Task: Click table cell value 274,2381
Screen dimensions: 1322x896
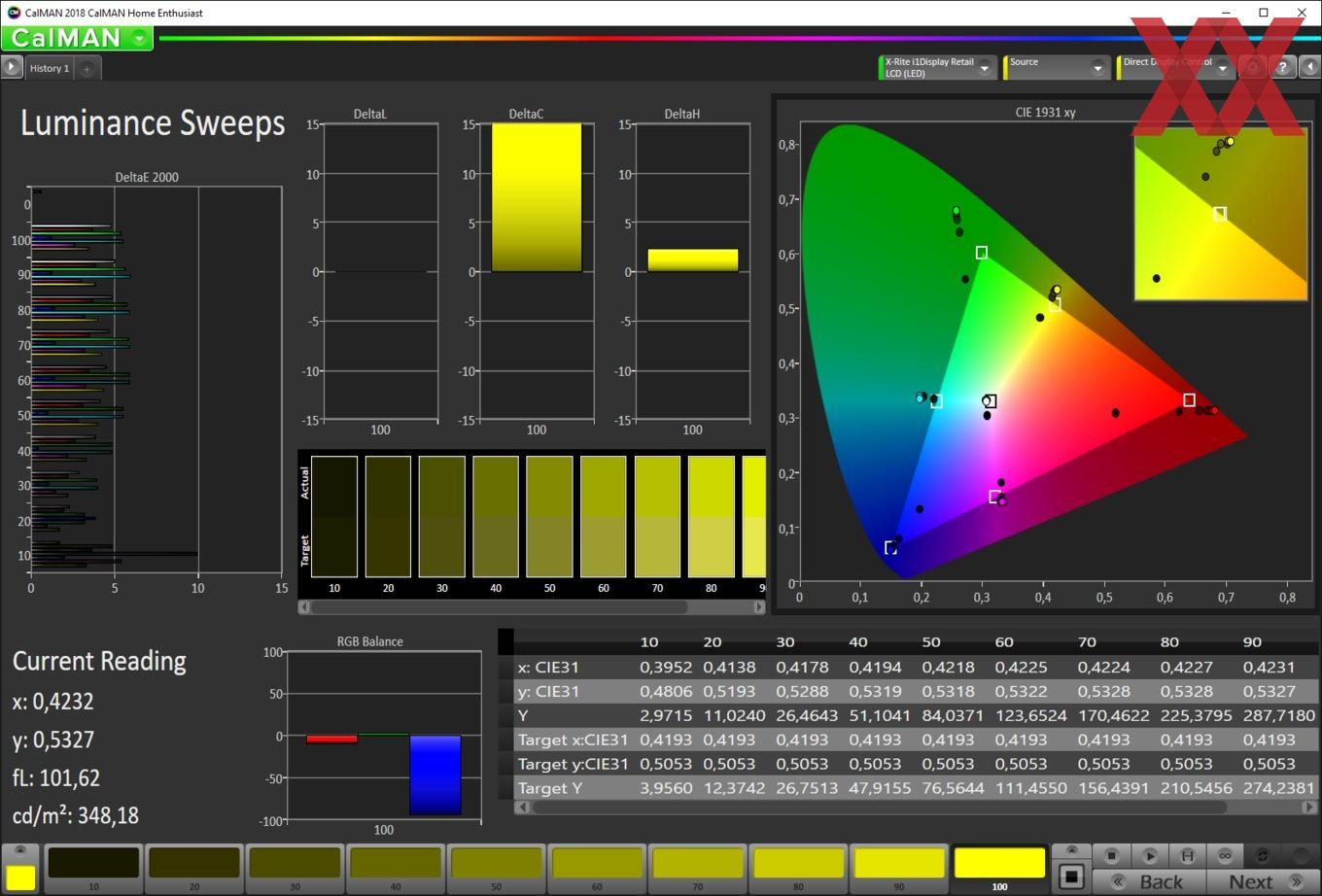Action: [1279, 788]
